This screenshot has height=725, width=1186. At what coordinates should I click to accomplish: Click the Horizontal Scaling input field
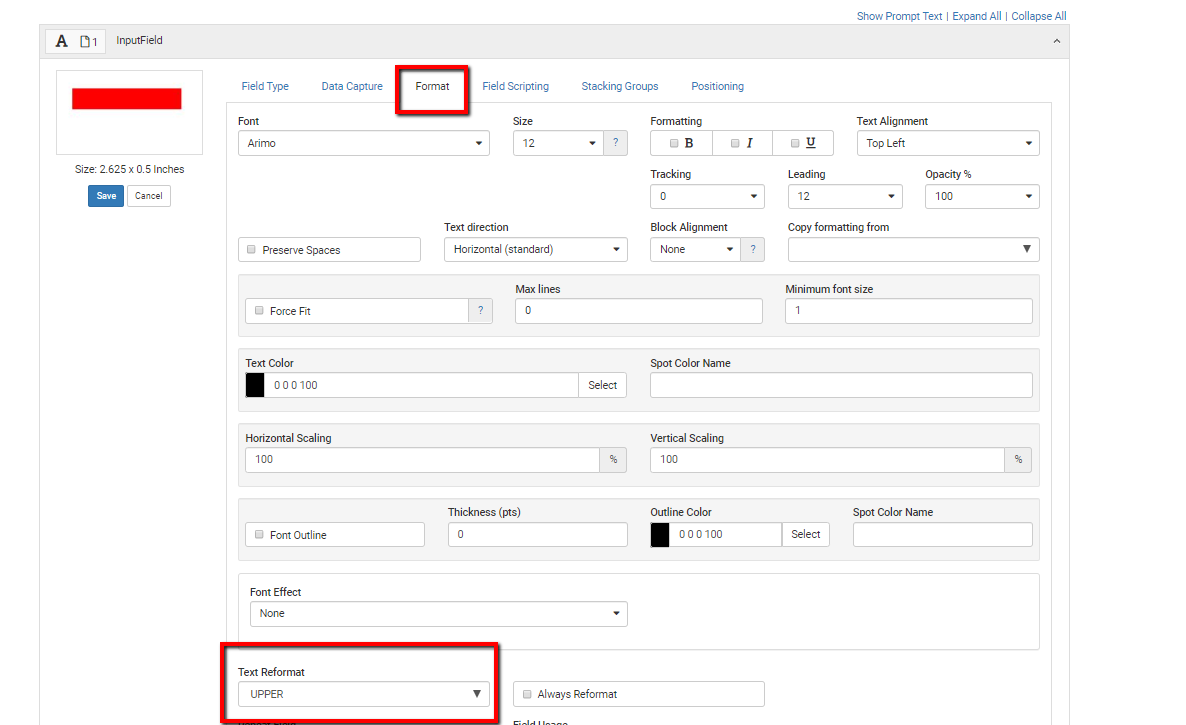point(423,460)
